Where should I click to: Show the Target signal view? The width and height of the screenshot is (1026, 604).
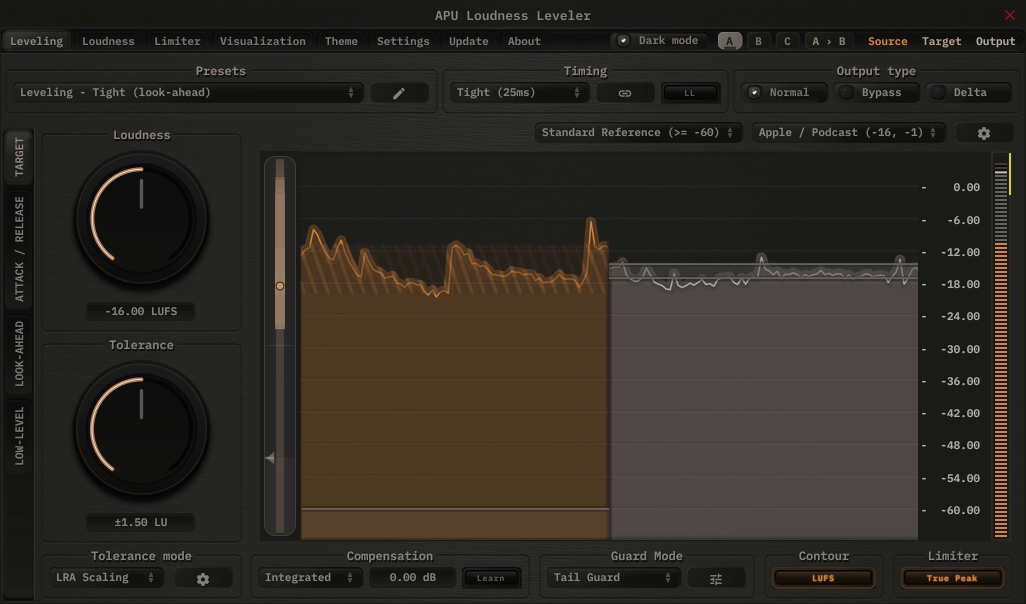point(942,41)
